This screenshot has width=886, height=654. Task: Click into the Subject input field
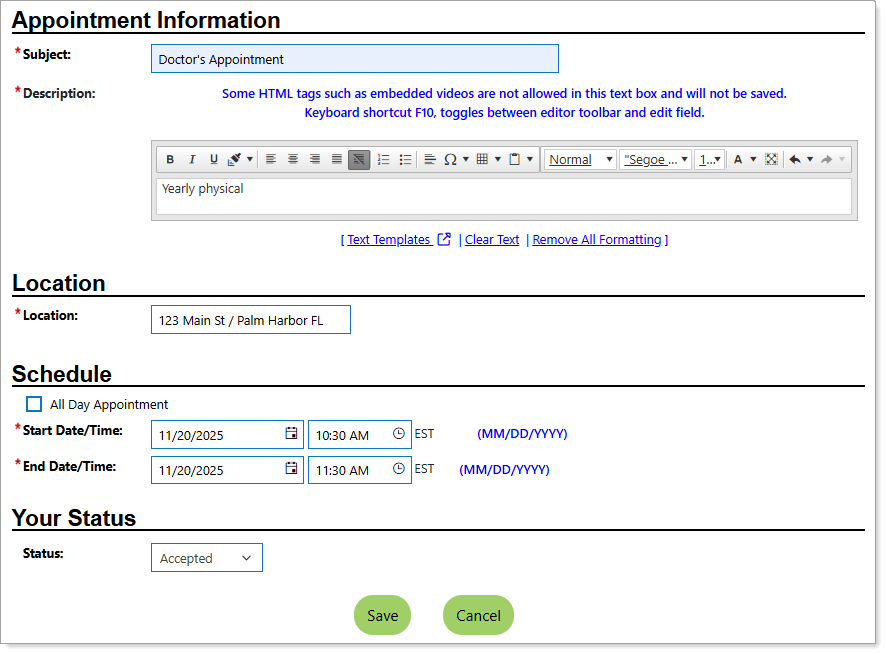click(x=354, y=59)
